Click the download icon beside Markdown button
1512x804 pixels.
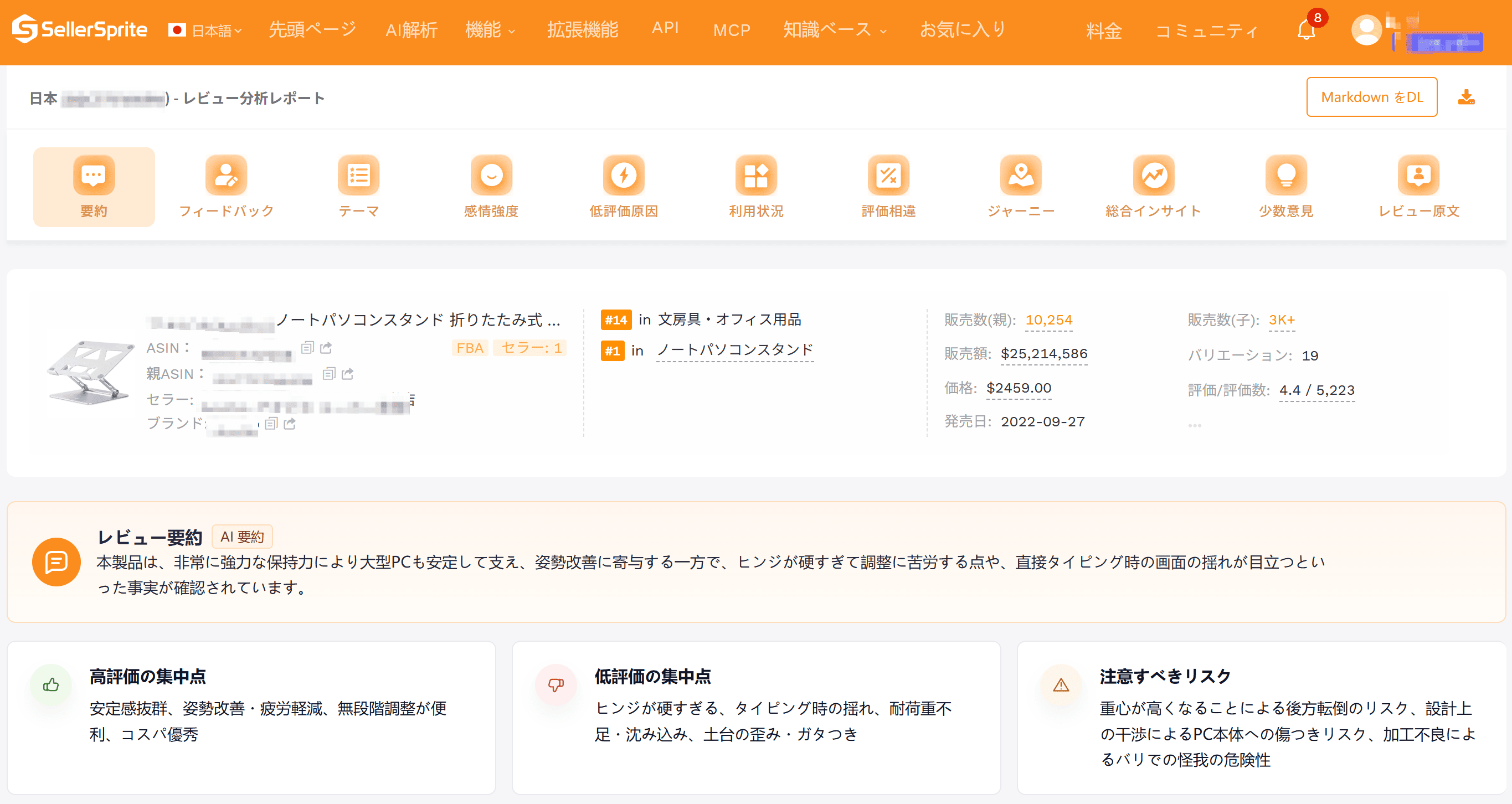[1466, 97]
